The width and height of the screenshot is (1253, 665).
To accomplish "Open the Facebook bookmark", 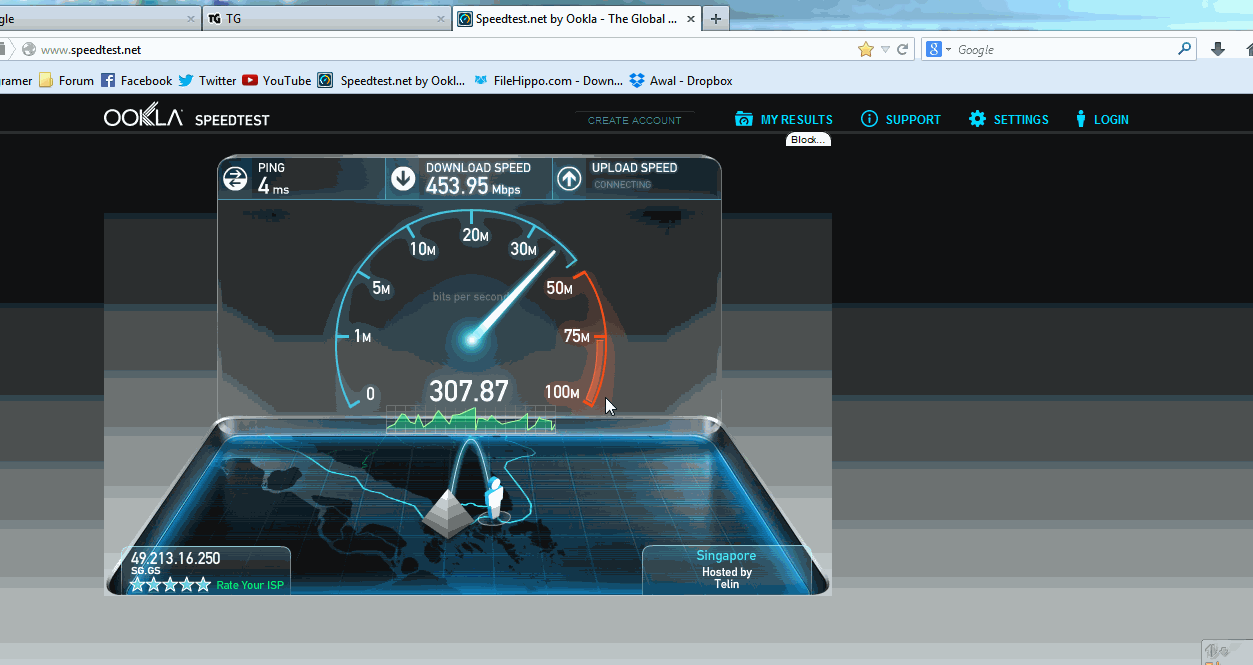I will 136,81.
